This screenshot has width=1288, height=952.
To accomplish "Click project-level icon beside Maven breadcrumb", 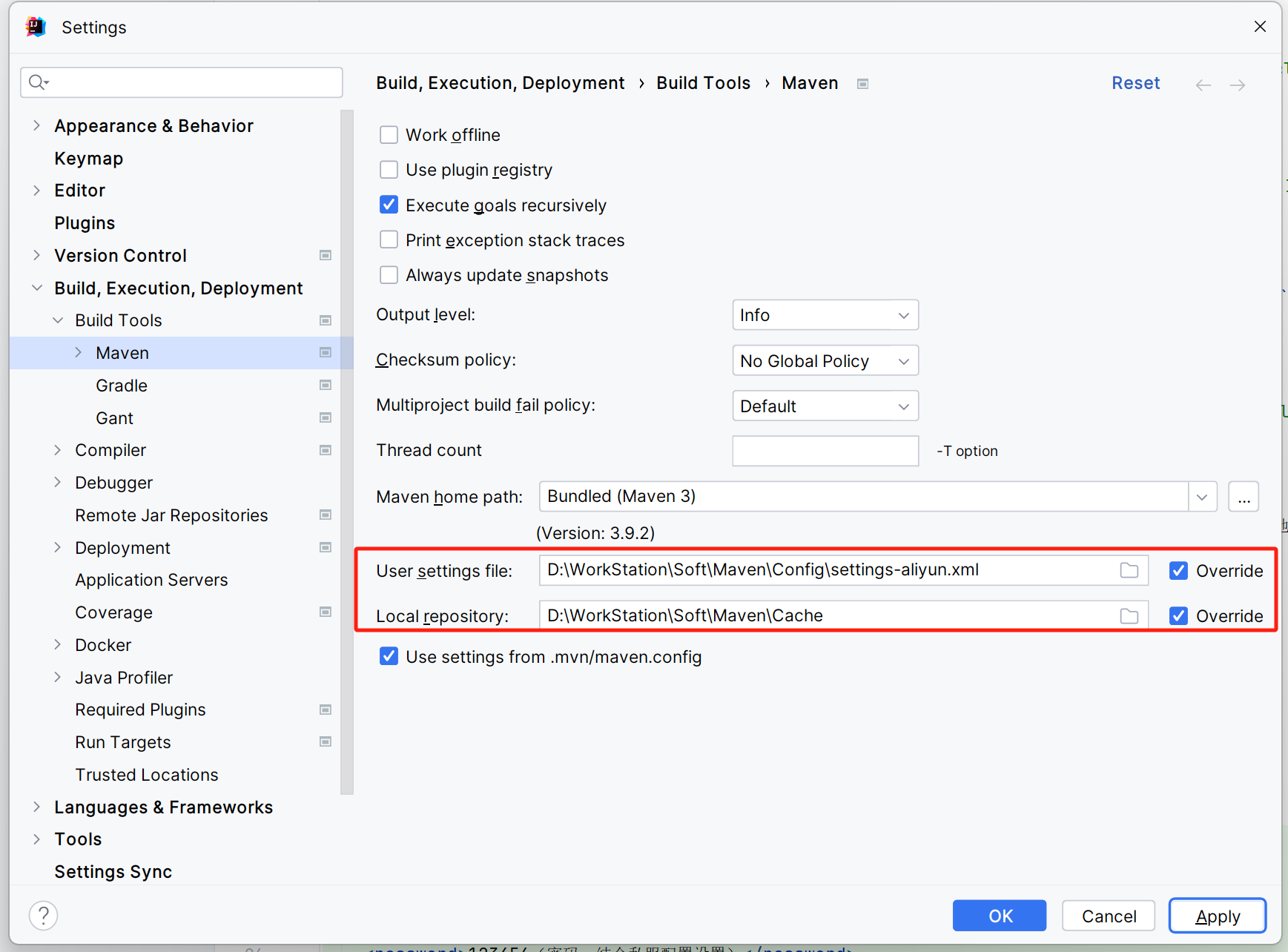I will pos(862,84).
